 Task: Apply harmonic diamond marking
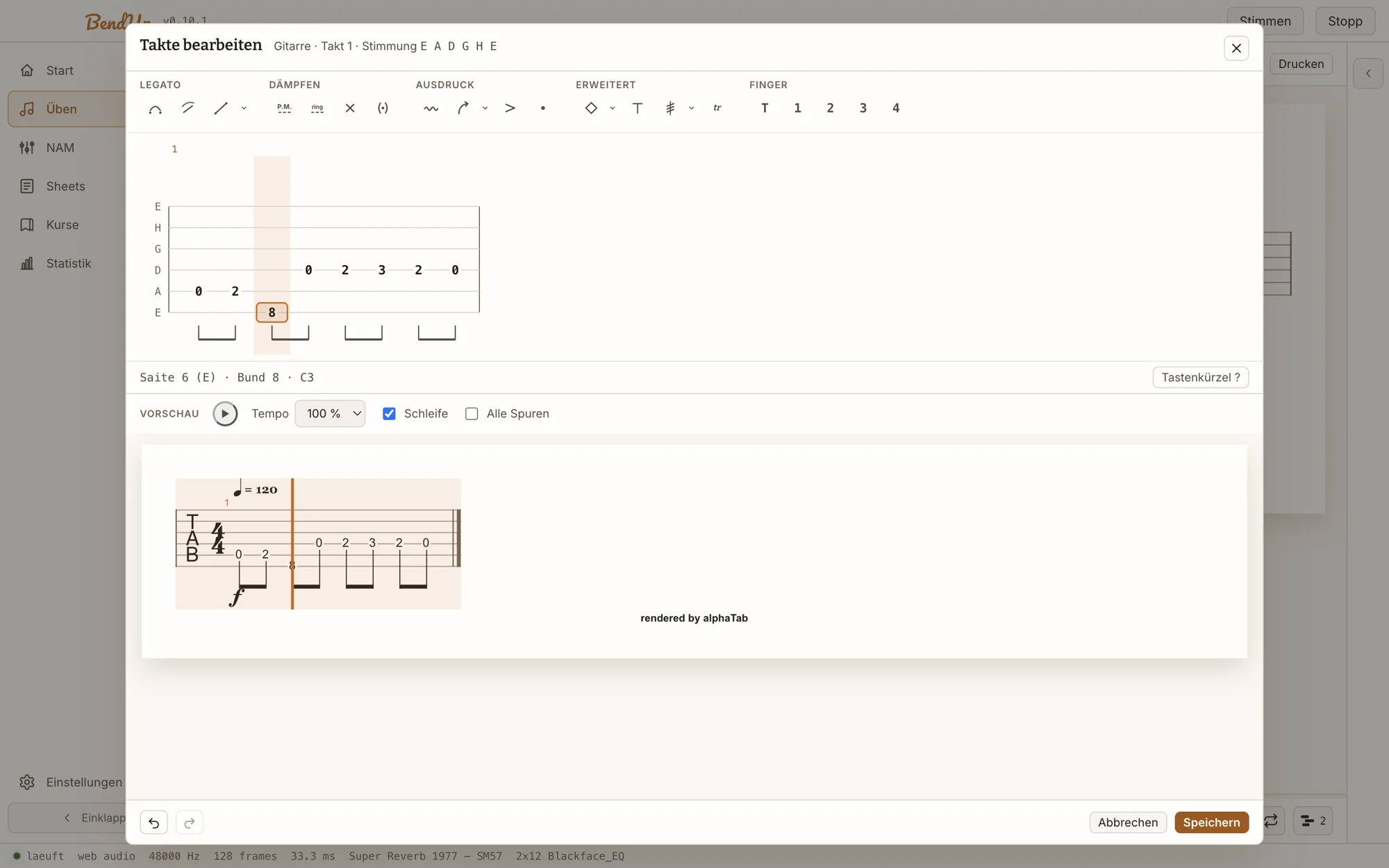click(591, 108)
